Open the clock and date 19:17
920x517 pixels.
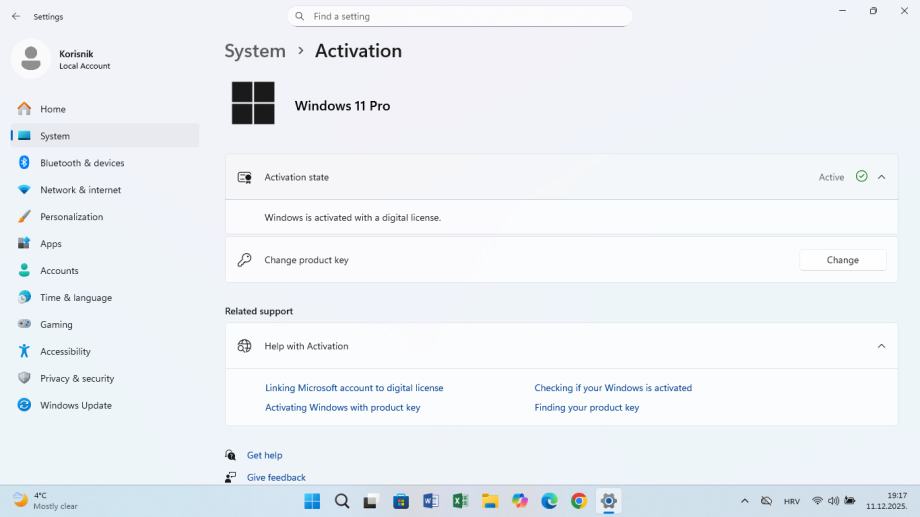pos(886,501)
